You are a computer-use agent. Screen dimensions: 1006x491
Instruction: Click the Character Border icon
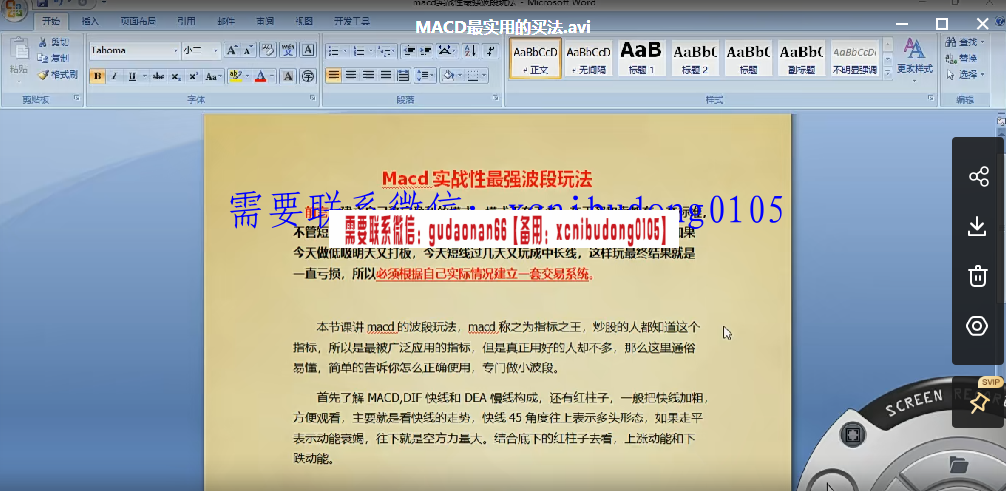tap(308, 50)
